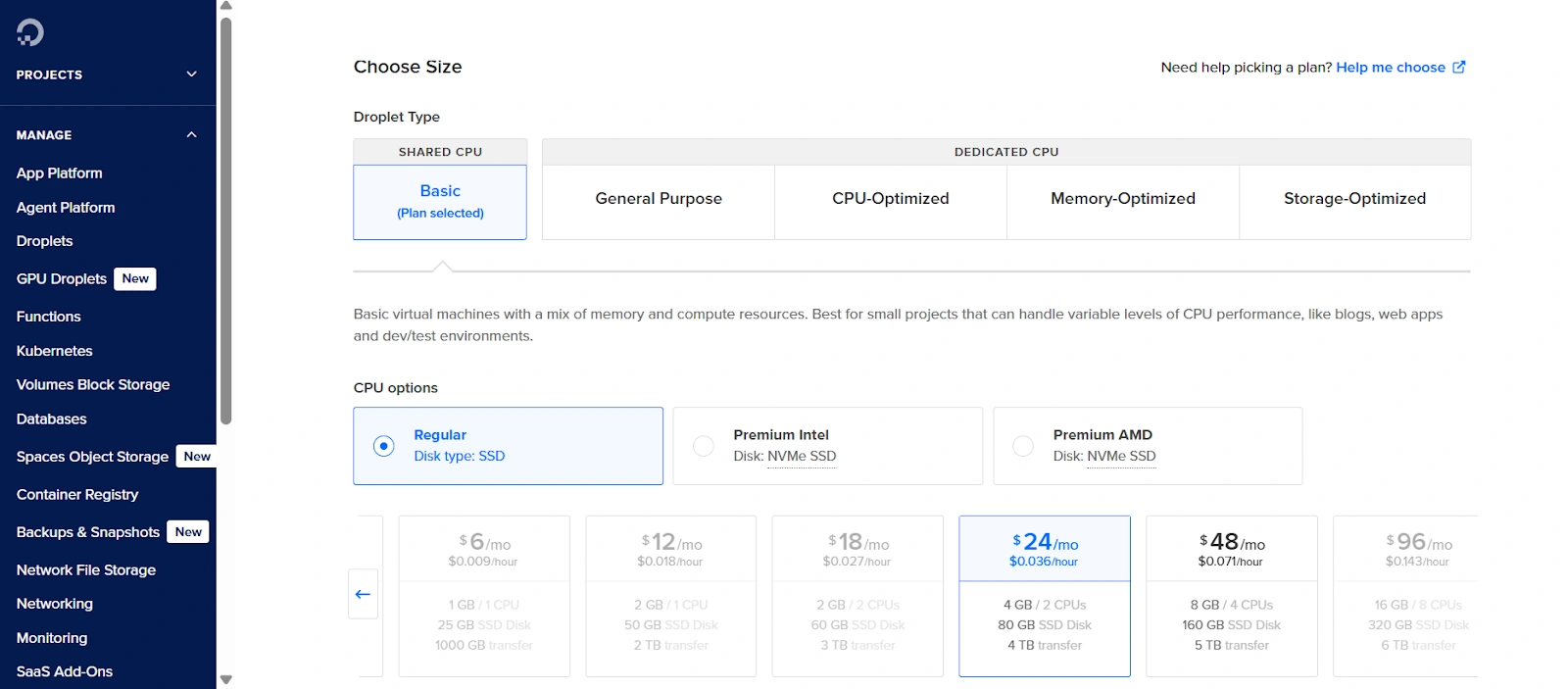Screen dimensions: 1568x689
Task: Open SaaS Add-Ons in the sidebar
Action: coord(65,671)
